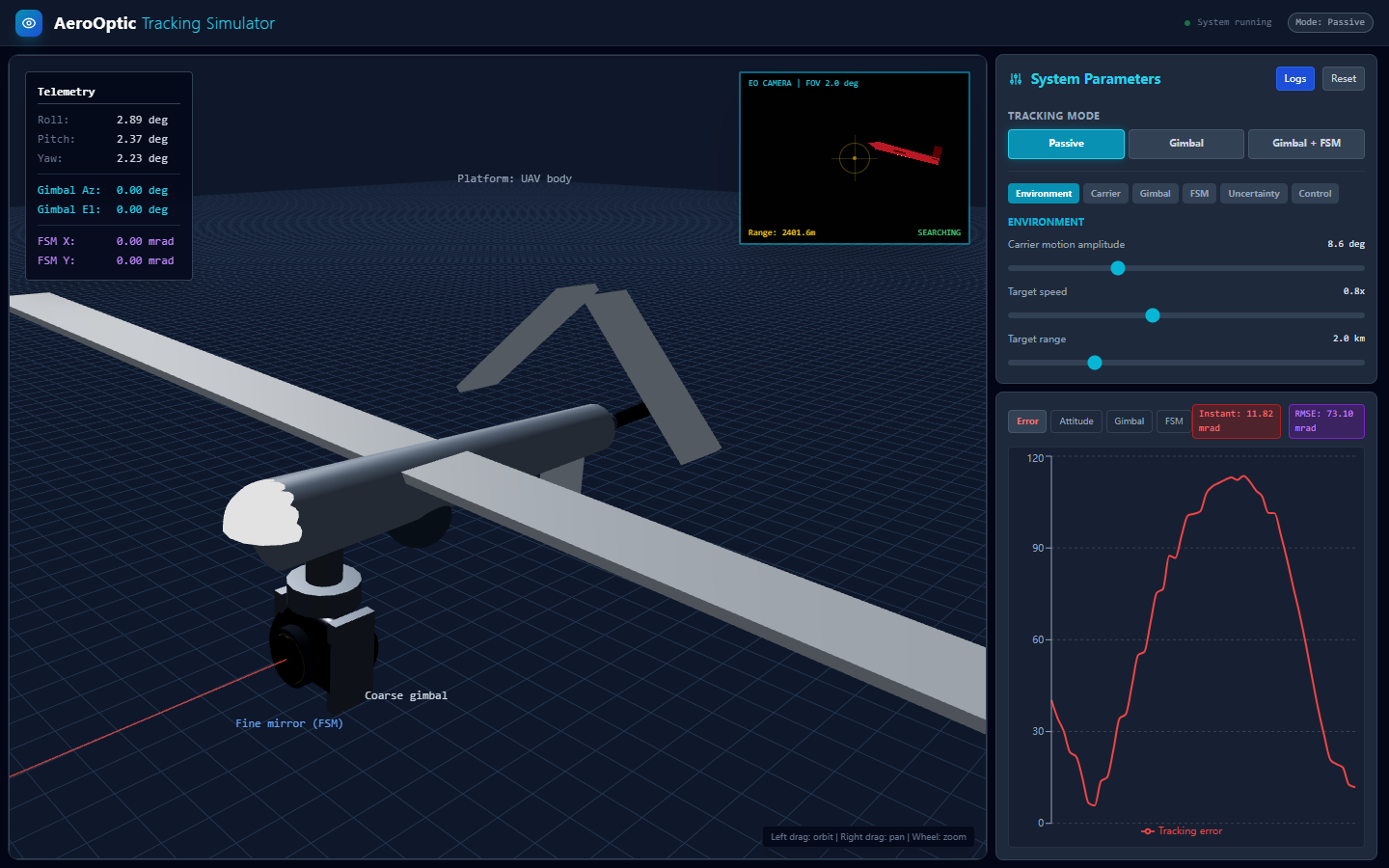Click the EO Camera preview window

coord(855,158)
